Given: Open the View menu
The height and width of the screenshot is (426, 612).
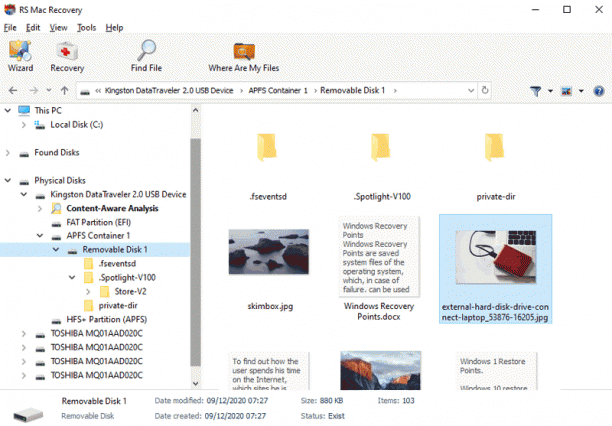Looking at the screenshot, I should tap(59, 28).
